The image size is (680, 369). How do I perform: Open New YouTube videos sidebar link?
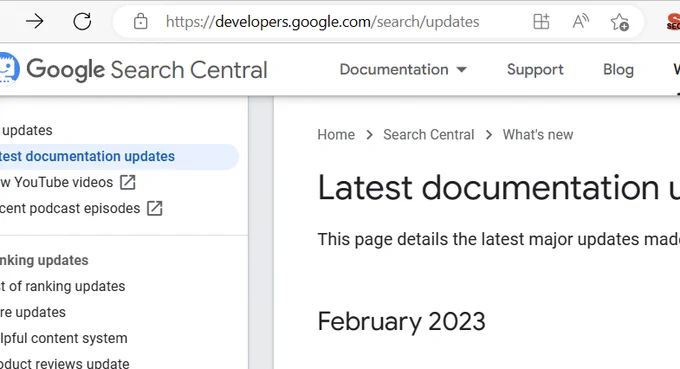pos(56,182)
